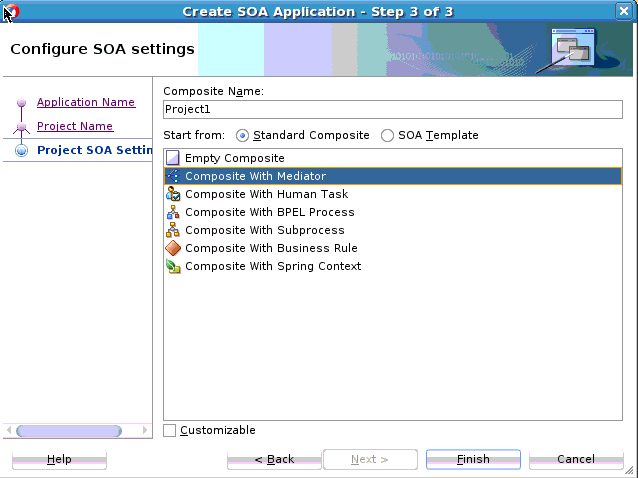
Task: Click the Business Rule diamond icon
Action: coord(173,248)
